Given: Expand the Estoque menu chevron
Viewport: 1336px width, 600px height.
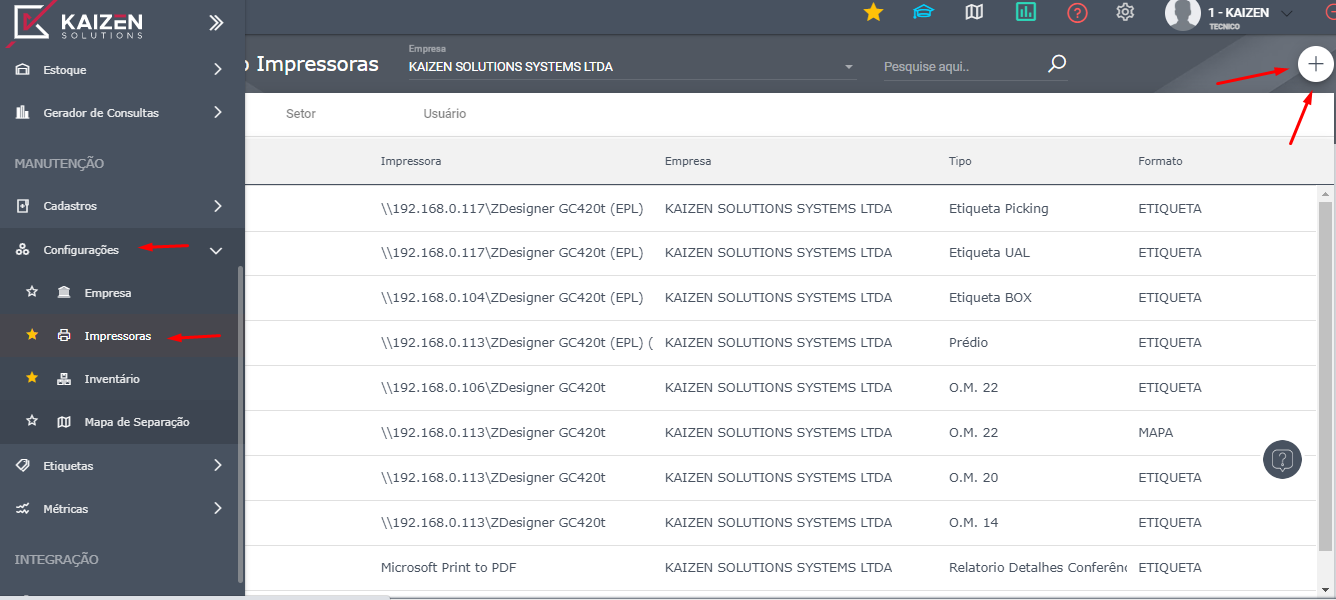Looking at the screenshot, I should [x=217, y=70].
